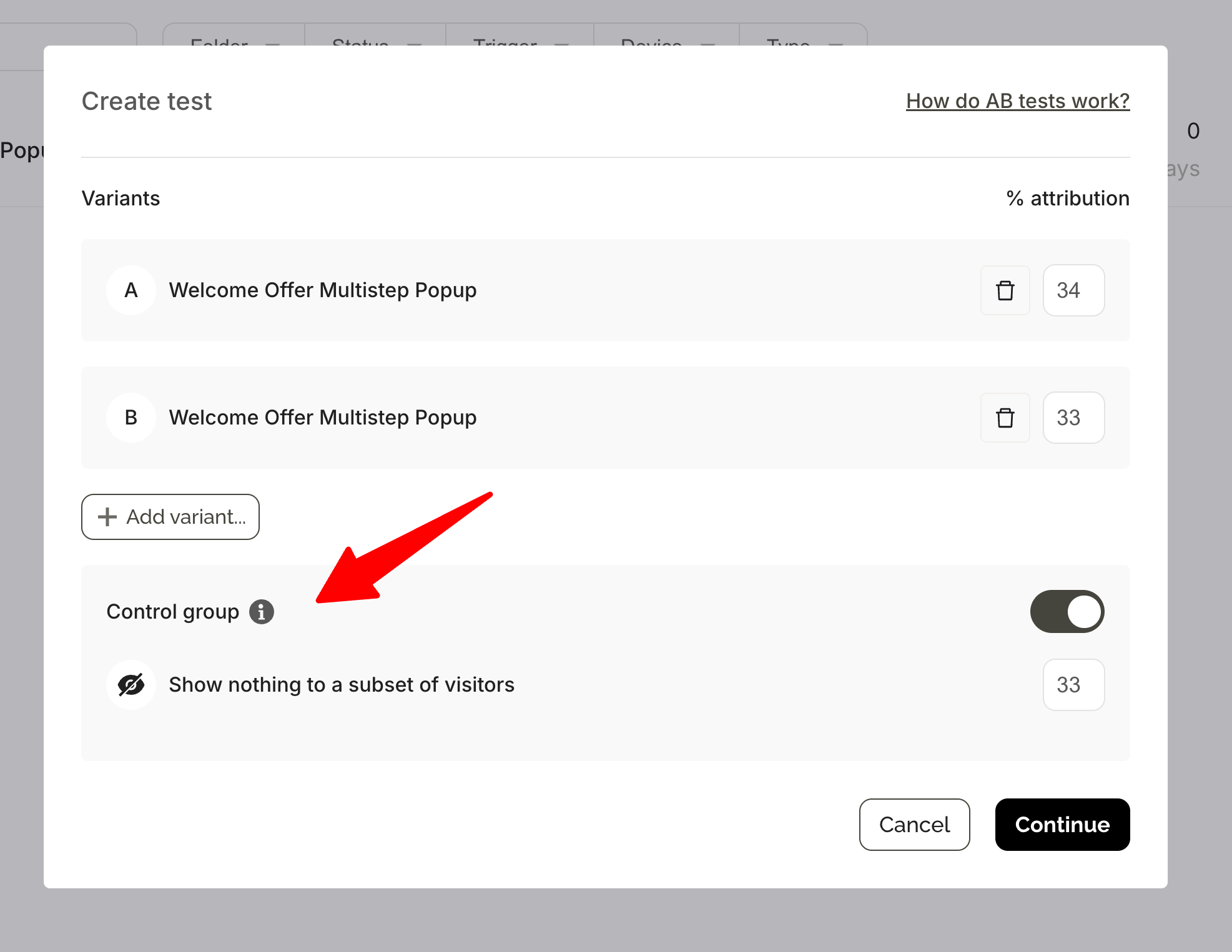Click the Add variant button
The image size is (1232, 952).
170,517
